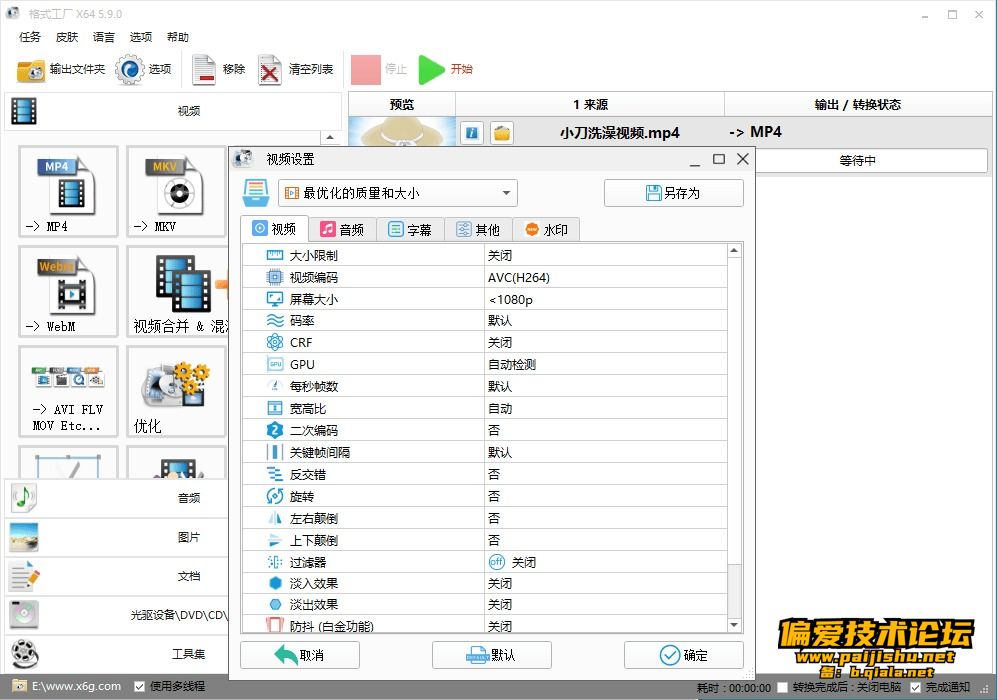Start conversion with the green 开始 button
997x700 pixels.
pyautogui.click(x=446, y=69)
